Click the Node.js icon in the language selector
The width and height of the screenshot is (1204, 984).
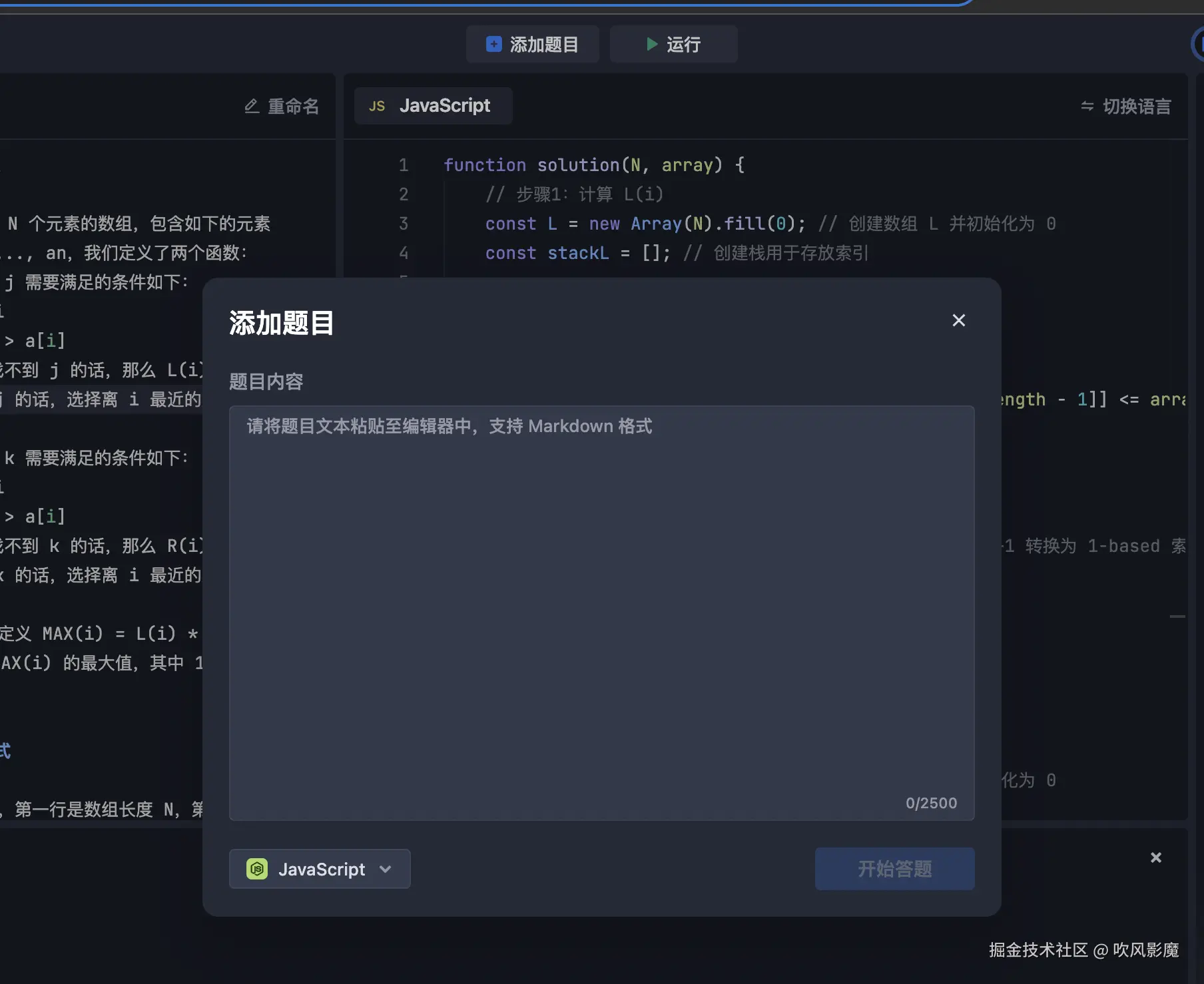[257, 869]
